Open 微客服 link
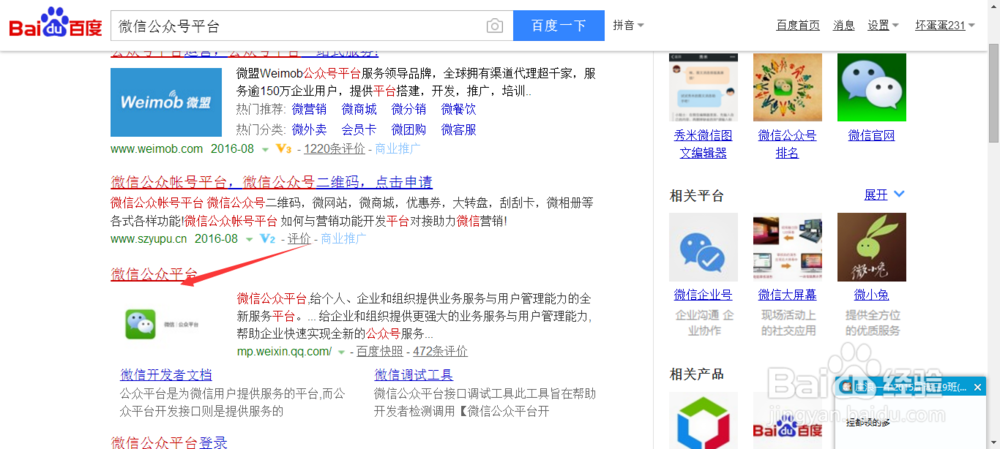This screenshot has width=1000, height=449. pyautogui.click(x=459, y=129)
